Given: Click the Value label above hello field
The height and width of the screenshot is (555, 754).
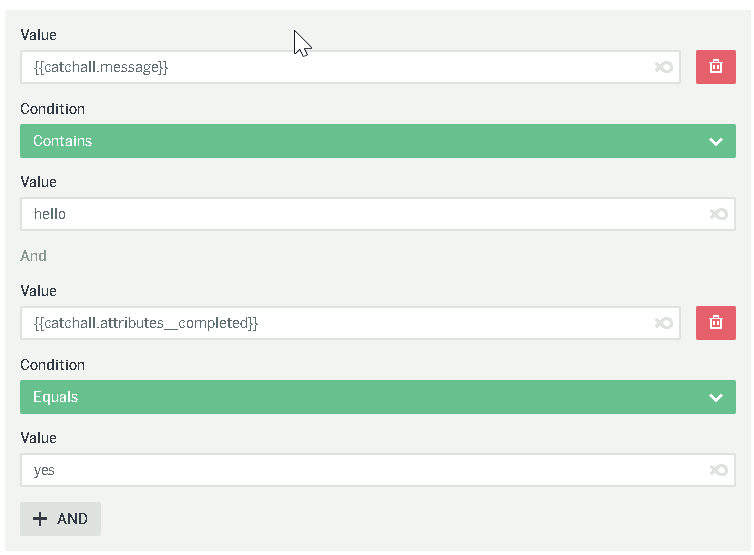Looking at the screenshot, I should click(38, 182).
